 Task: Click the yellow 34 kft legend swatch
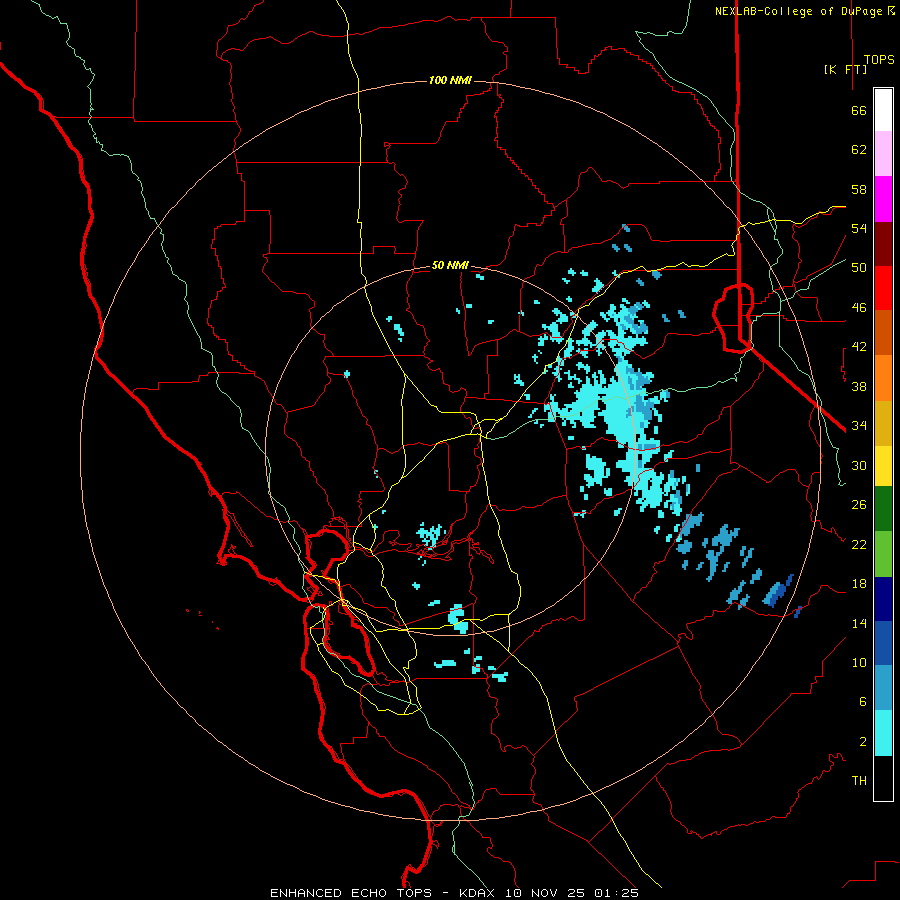pyautogui.click(x=883, y=465)
